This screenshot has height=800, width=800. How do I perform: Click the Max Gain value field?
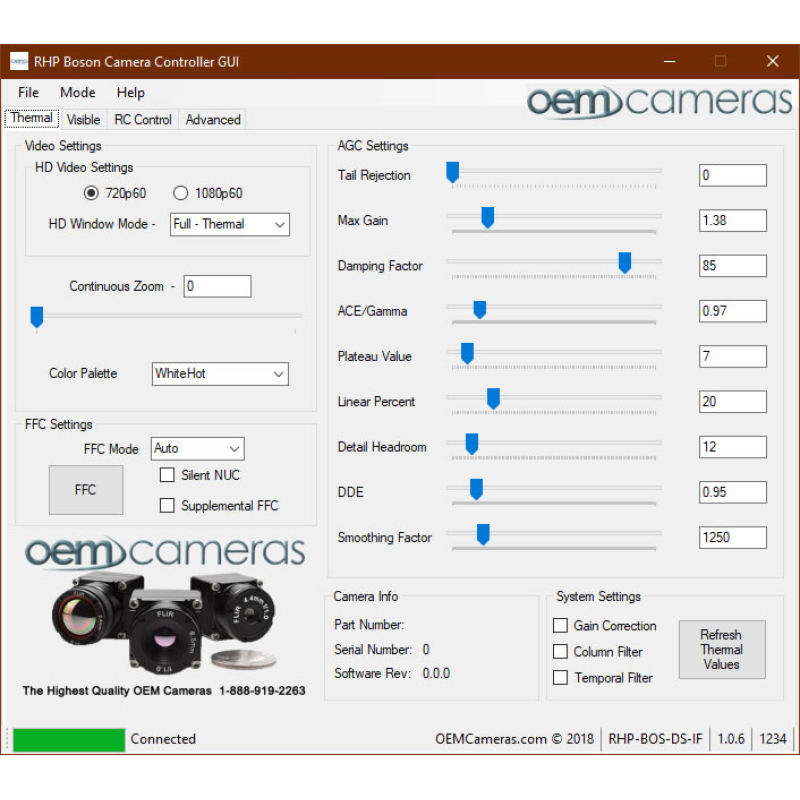pos(733,220)
